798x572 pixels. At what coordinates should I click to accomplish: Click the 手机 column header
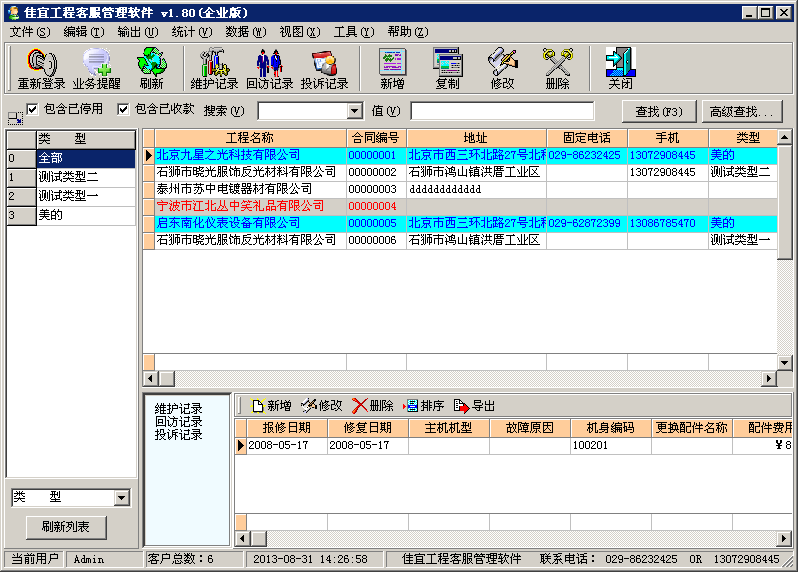click(x=668, y=138)
